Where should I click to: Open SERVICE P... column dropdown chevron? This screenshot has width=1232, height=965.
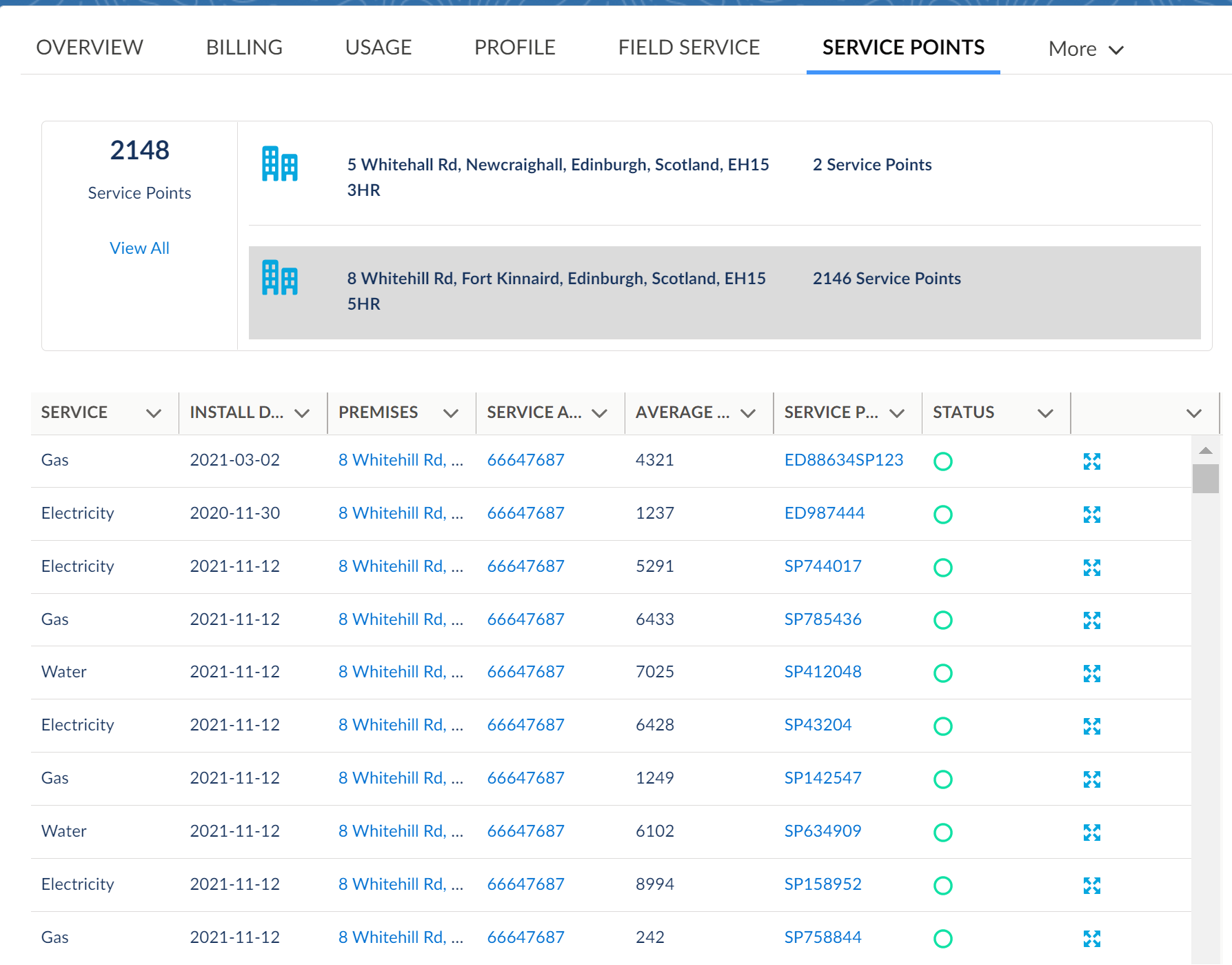897,413
